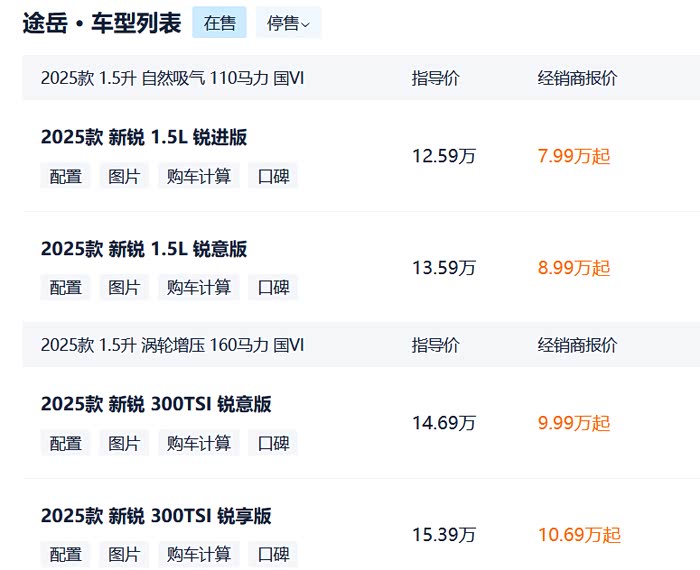Click dealer price 8.99万起
The image size is (700, 570).
574,268
